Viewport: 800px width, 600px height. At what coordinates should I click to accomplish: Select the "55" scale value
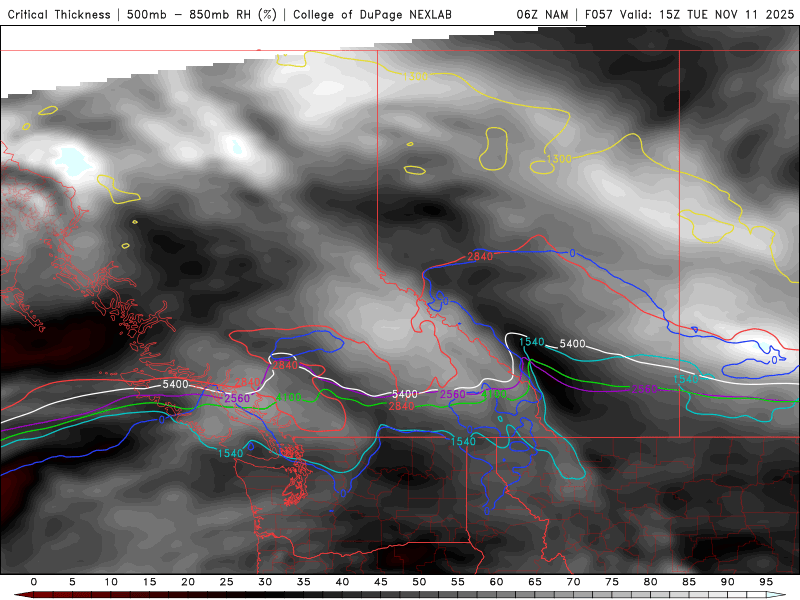click(x=458, y=582)
